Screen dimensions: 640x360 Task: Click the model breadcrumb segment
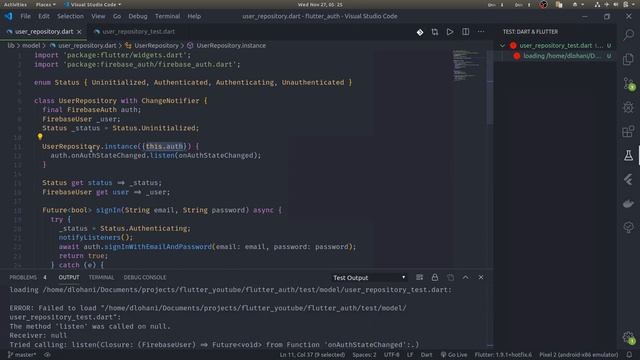31,46
